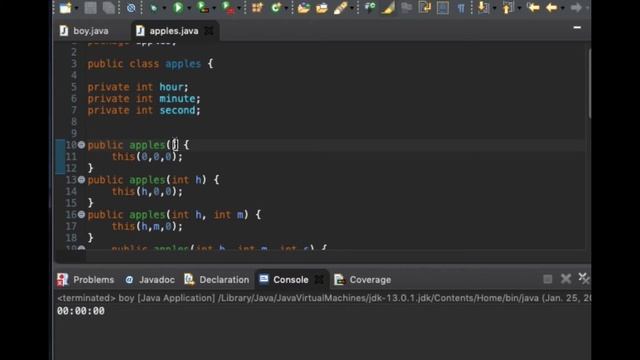Click the New Java Class icon
This screenshot has width=640, height=360.
point(276,7)
